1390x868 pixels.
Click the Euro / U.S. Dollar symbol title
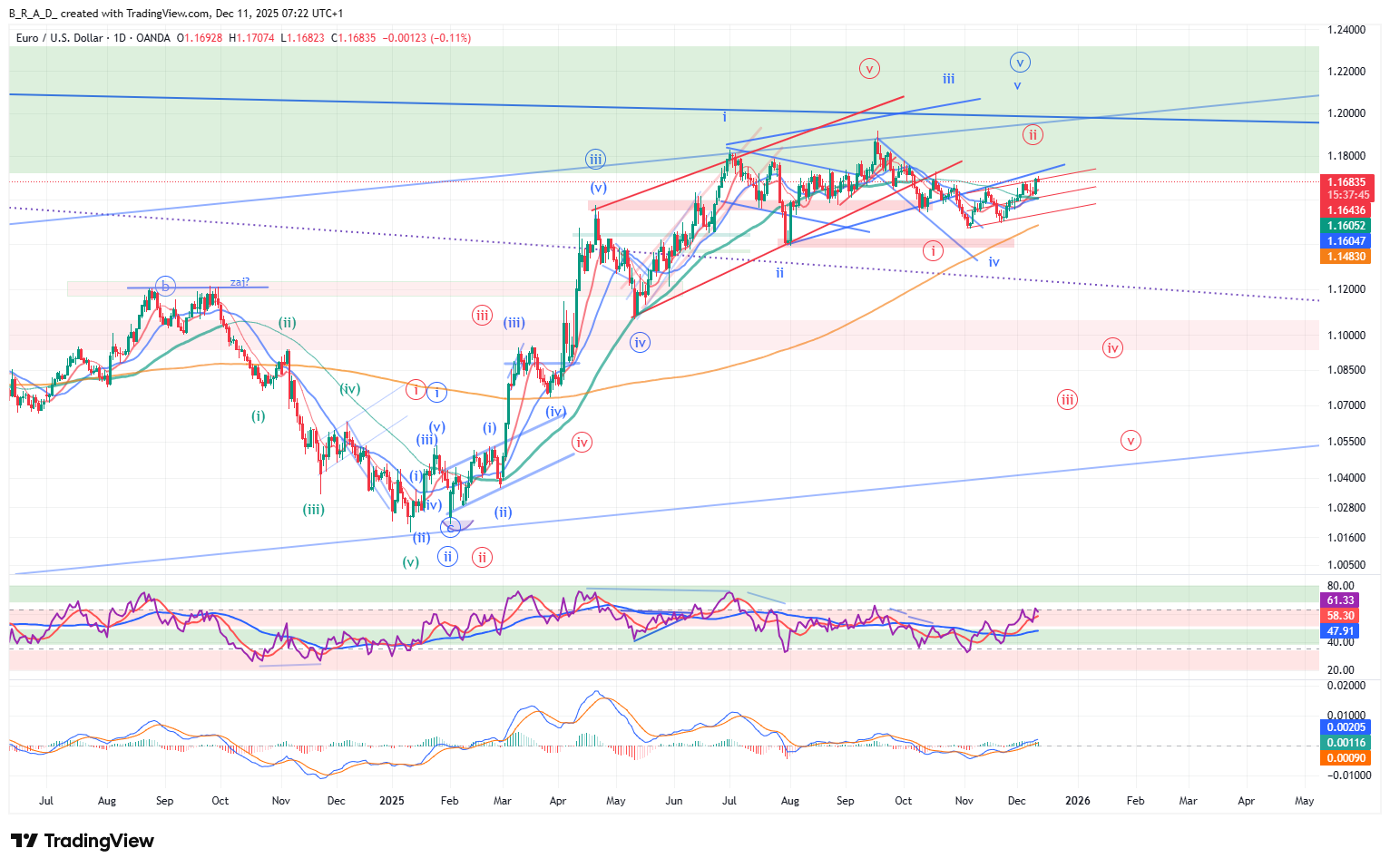pyautogui.click(x=60, y=38)
